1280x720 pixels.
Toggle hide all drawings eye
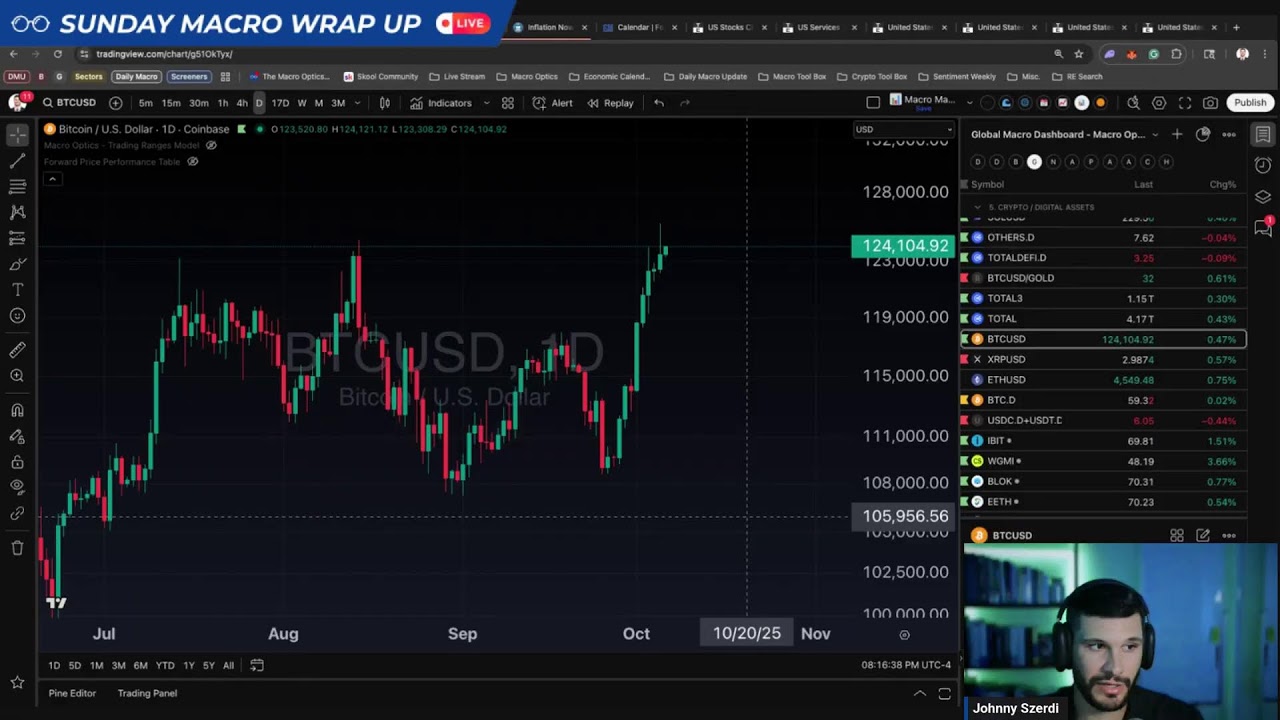coord(17,487)
